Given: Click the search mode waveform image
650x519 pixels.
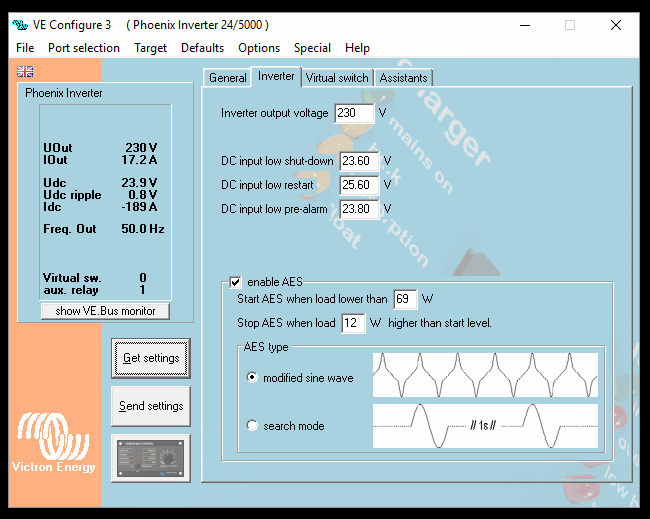Looking at the screenshot, I should coord(485,425).
